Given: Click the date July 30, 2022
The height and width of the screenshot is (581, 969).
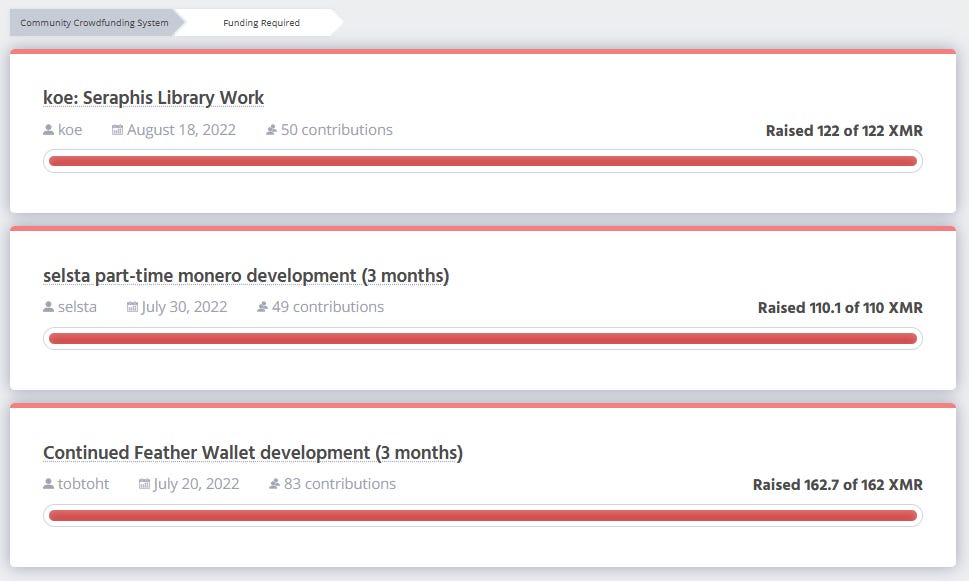Looking at the screenshot, I should point(185,307).
